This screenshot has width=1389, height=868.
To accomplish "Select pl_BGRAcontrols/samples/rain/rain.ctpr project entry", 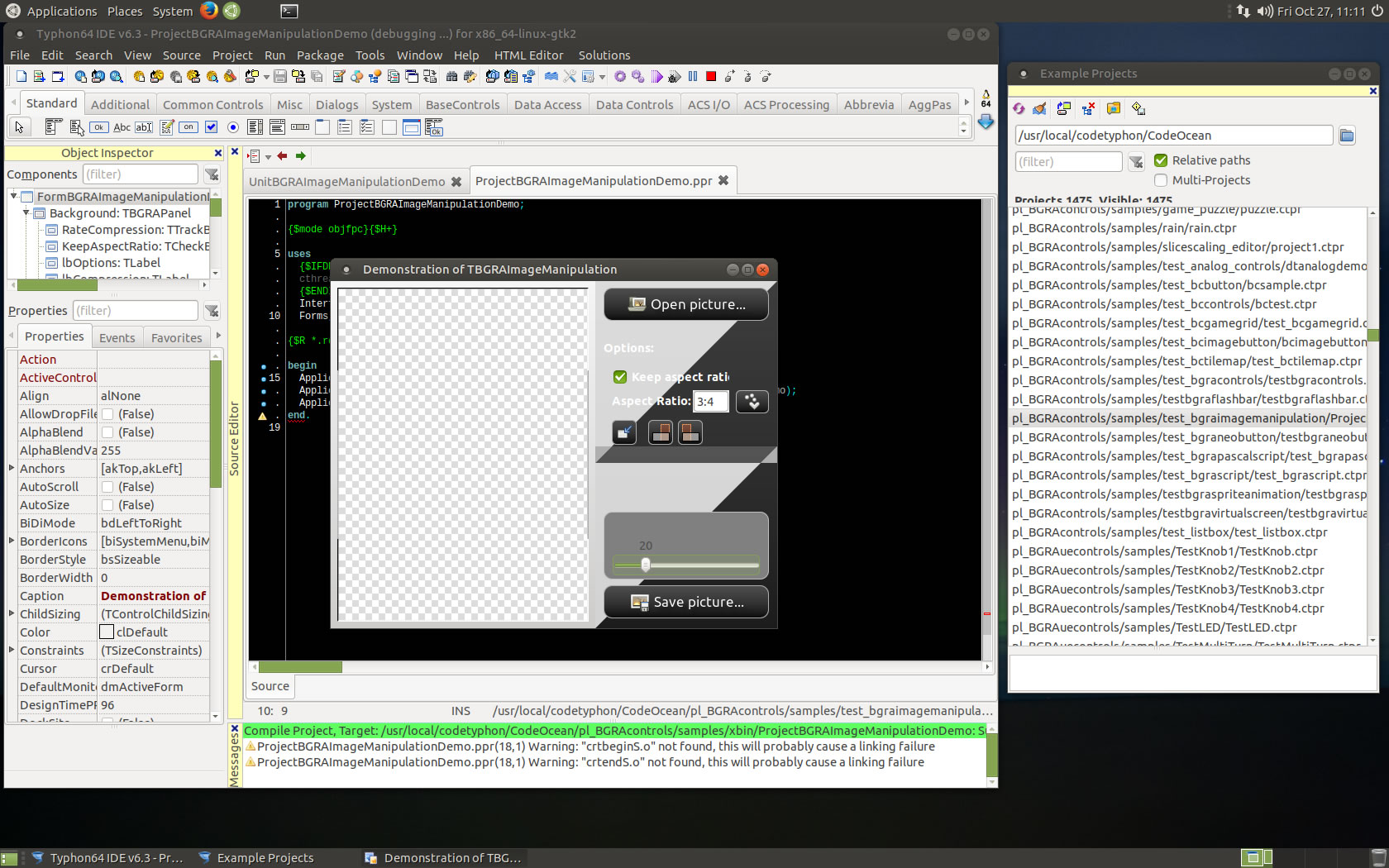I will (x=1124, y=228).
